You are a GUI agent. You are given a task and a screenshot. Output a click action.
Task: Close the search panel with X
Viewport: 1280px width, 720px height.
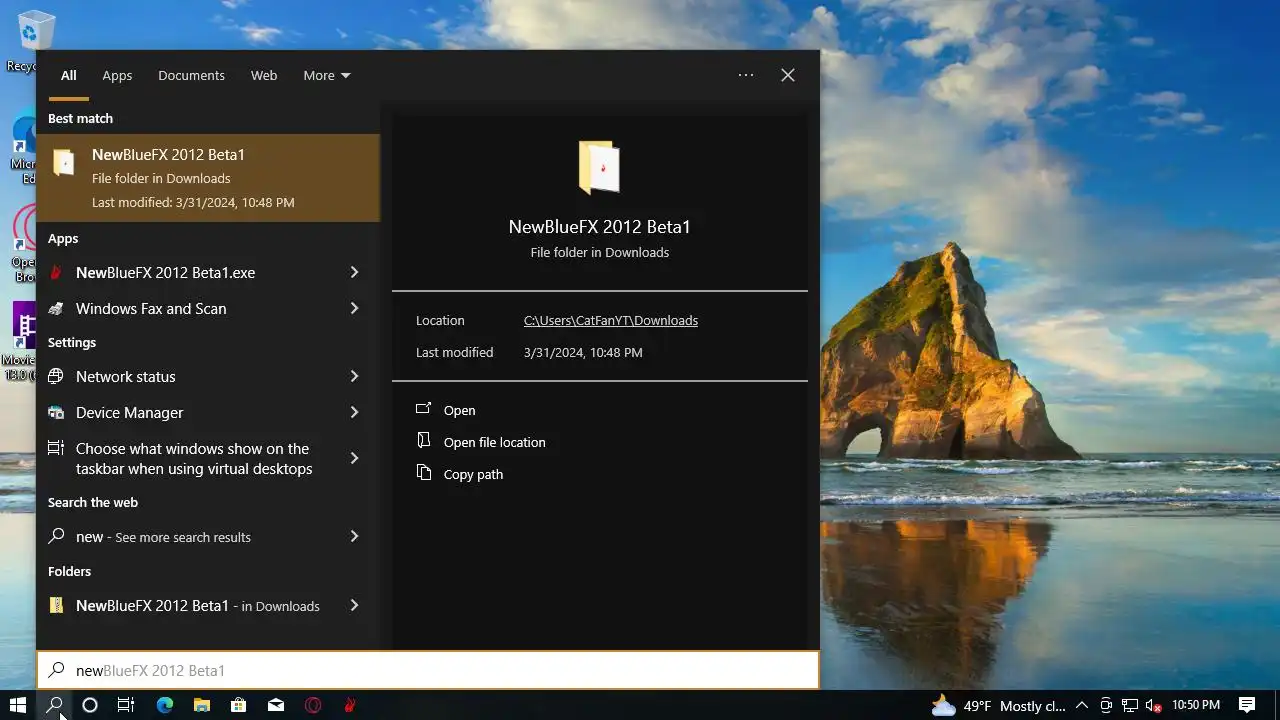(x=788, y=75)
